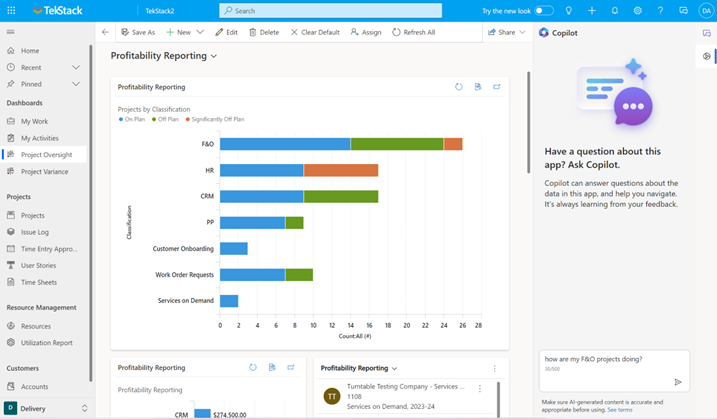
Task: Refresh the lower Profitability Reporting chart
Action: click(253, 367)
